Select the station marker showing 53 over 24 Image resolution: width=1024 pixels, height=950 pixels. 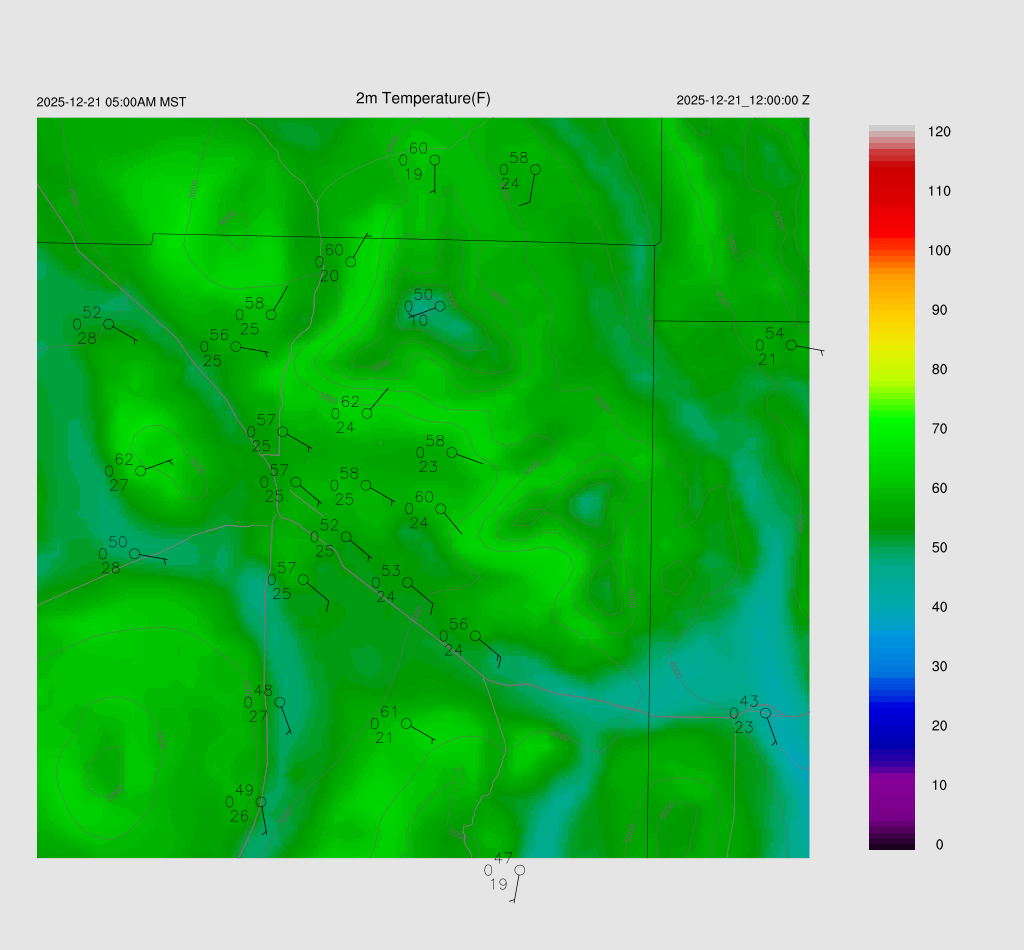(x=407, y=582)
